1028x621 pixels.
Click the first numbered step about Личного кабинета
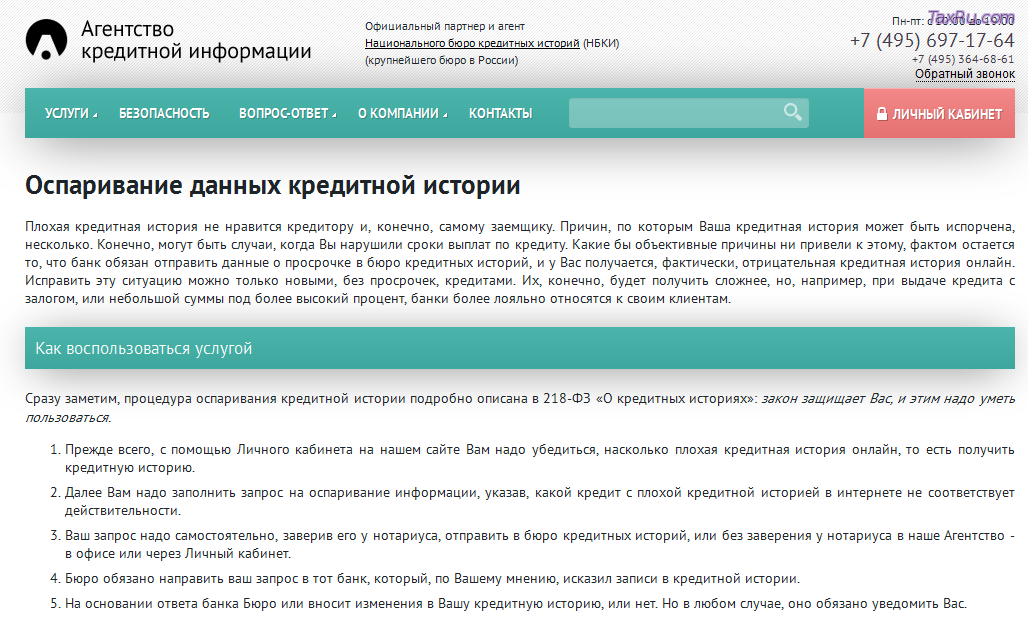pos(540,459)
